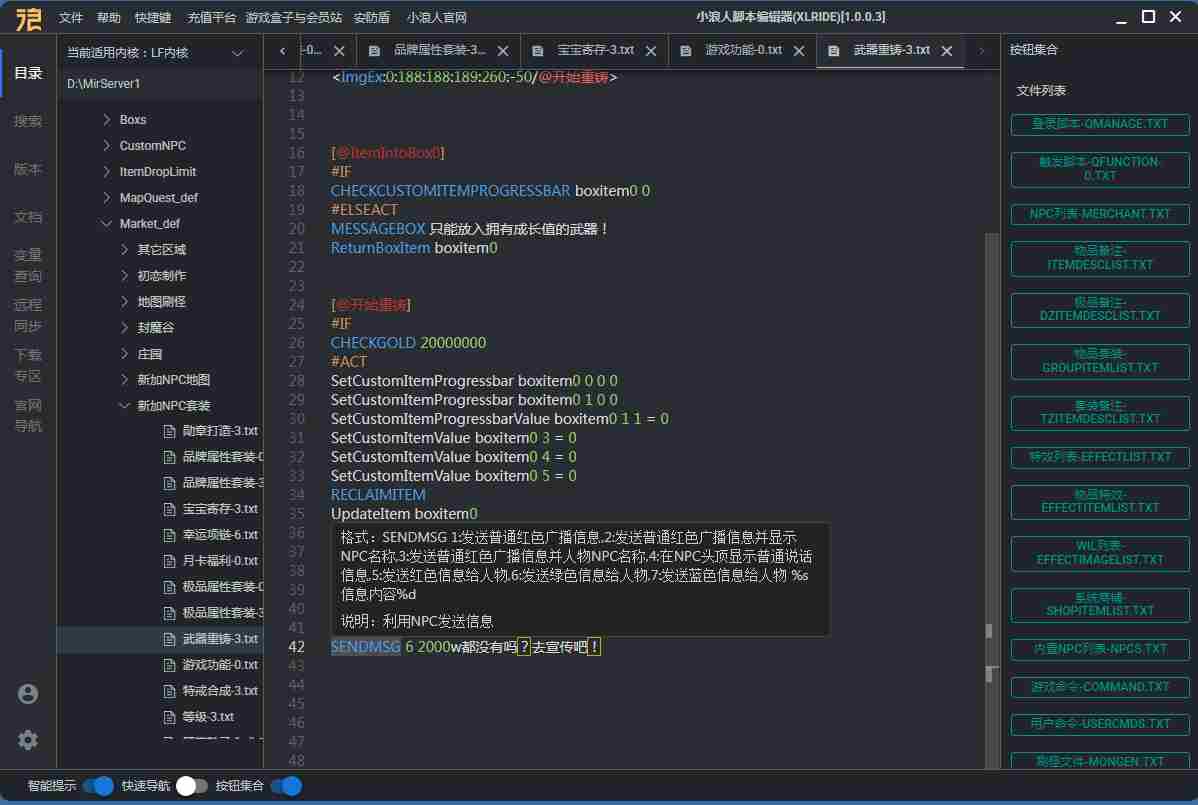Toggle the 按钮集合 switch
The height and width of the screenshot is (805, 1198).
coord(286,786)
